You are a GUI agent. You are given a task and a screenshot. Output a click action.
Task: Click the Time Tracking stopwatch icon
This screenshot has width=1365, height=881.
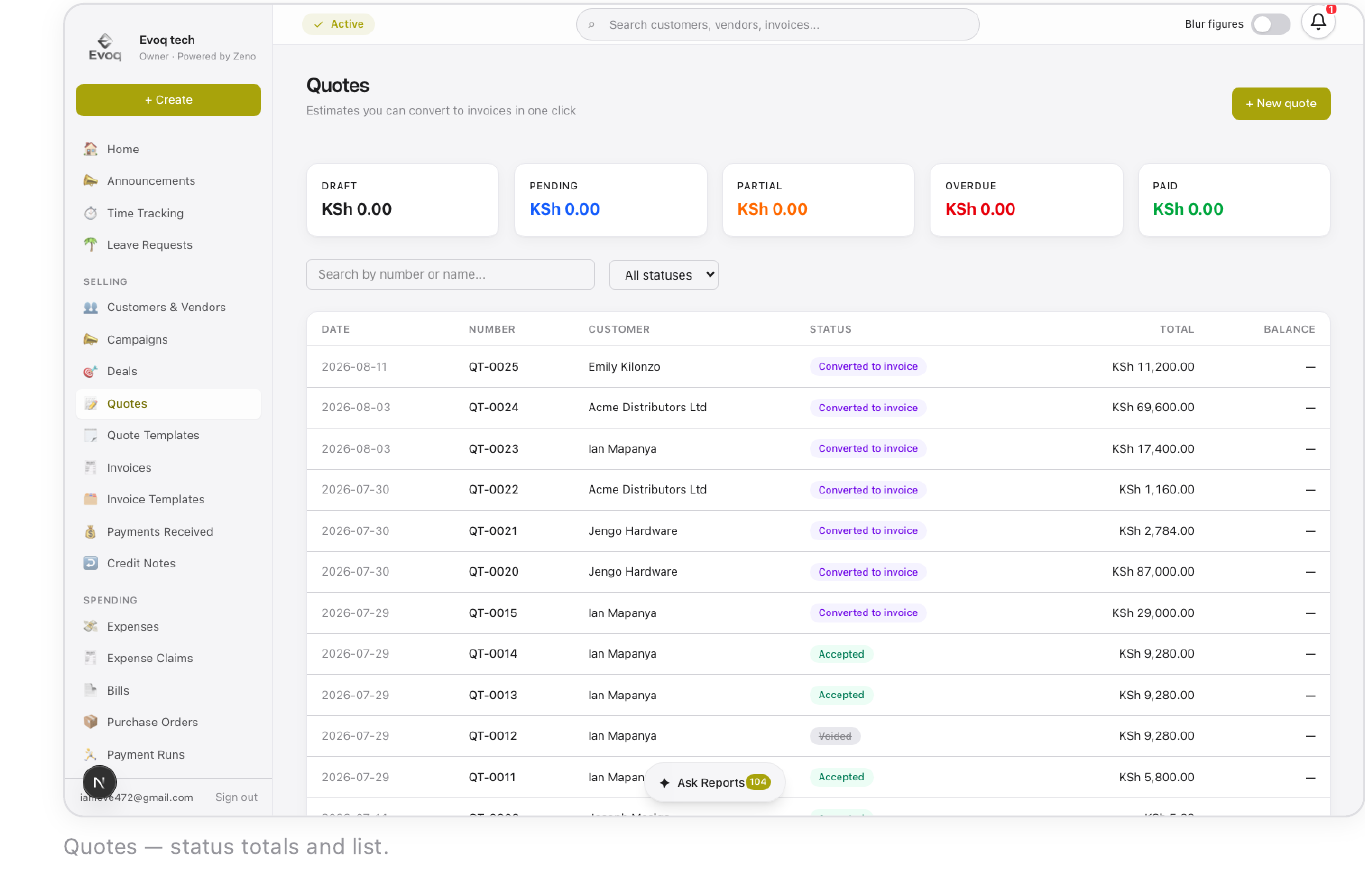pyautogui.click(x=91, y=213)
